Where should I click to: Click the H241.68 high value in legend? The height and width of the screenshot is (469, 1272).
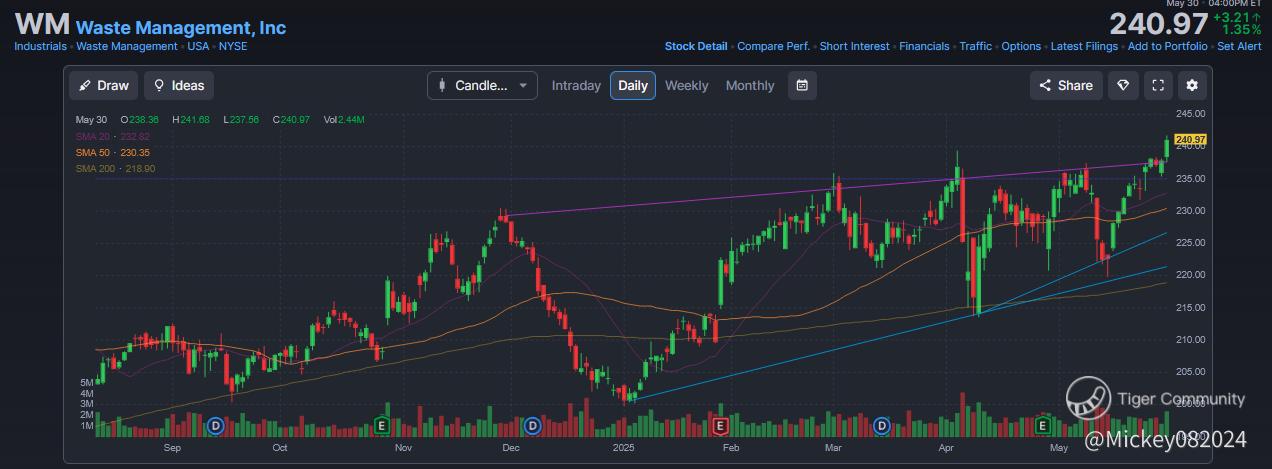pos(191,120)
